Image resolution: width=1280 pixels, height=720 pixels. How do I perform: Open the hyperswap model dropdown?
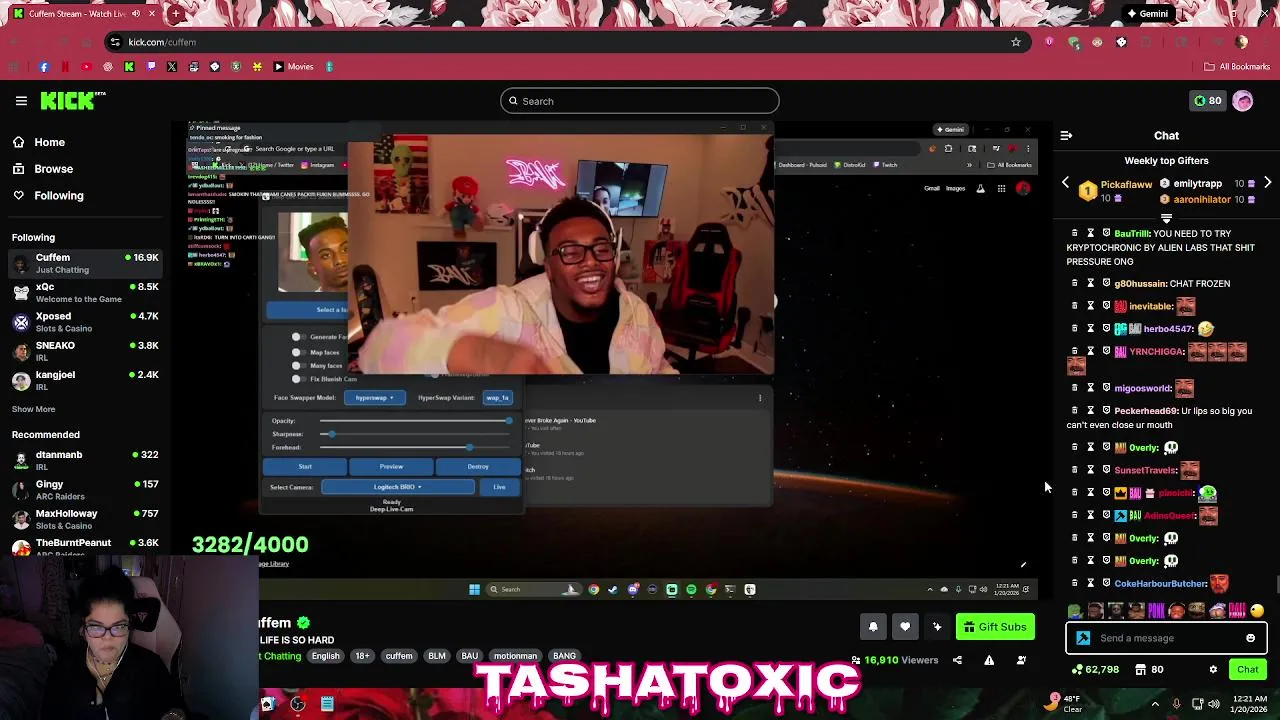pos(375,398)
